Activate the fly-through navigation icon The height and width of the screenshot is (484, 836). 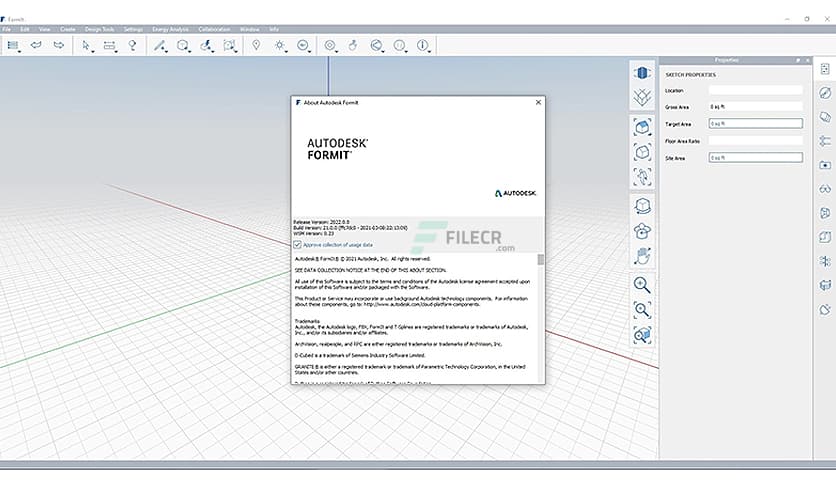[x=642, y=177]
